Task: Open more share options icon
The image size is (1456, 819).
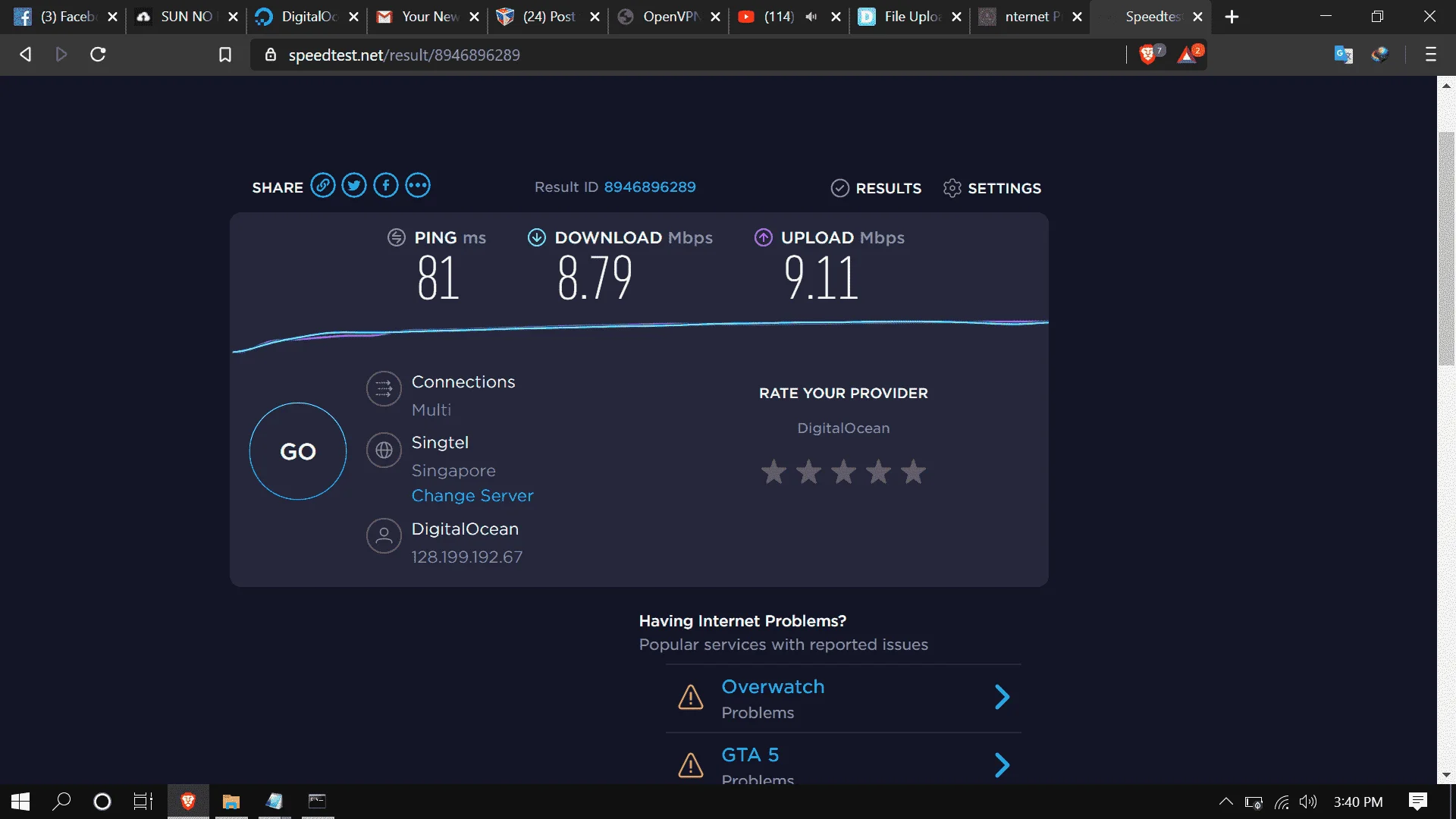Action: (x=418, y=186)
